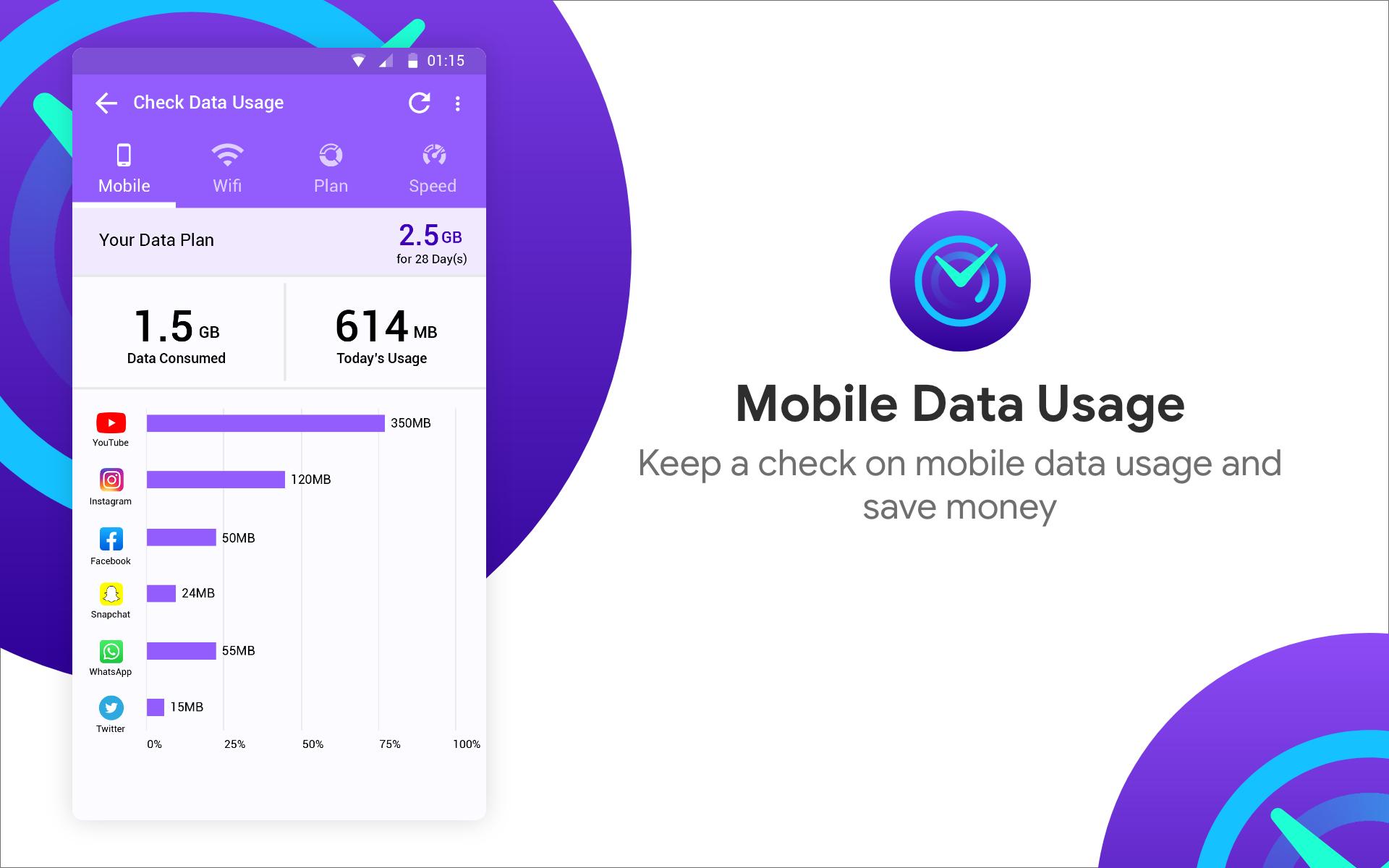This screenshot has height=868, width=1389.
Task: Open the overflow menu (three dots)
Action: [x=457, y=103]
